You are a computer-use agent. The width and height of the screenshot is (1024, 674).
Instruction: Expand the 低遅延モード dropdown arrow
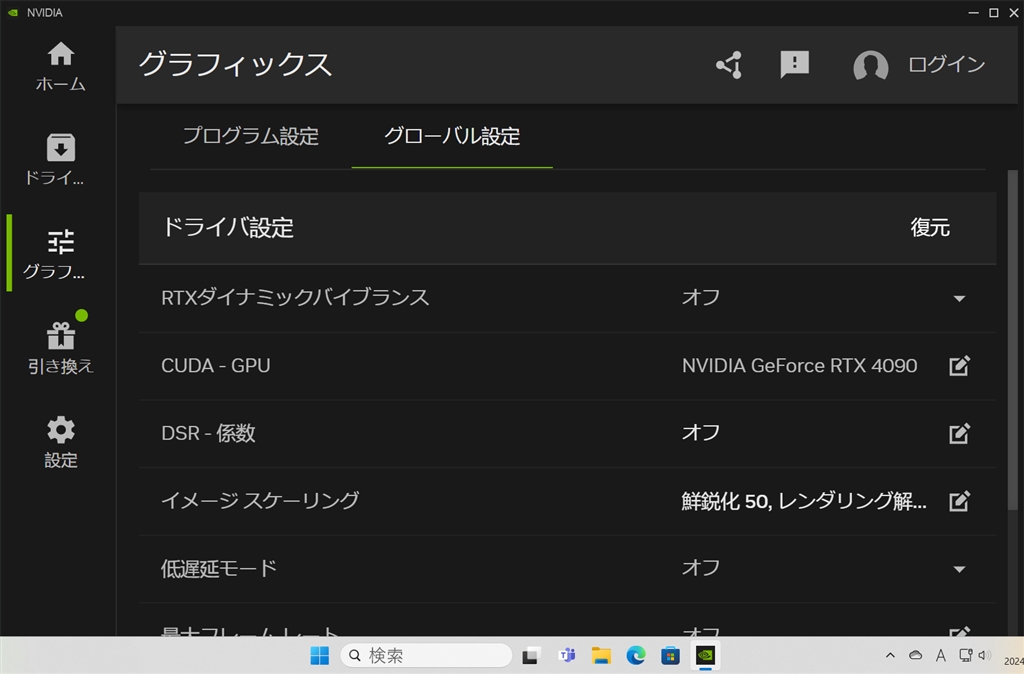click(959, 569)
